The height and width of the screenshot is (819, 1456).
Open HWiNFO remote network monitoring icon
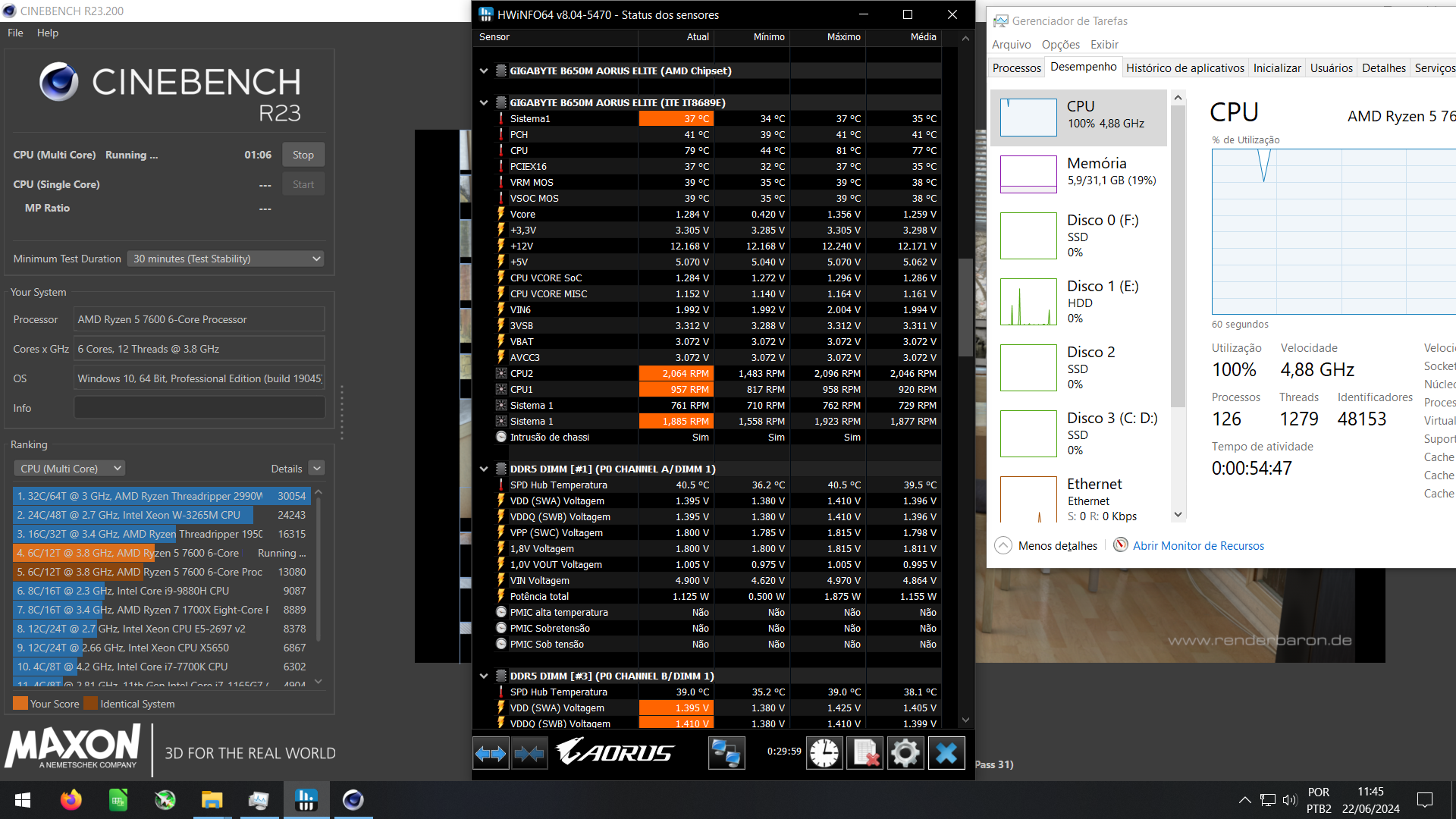726,753
